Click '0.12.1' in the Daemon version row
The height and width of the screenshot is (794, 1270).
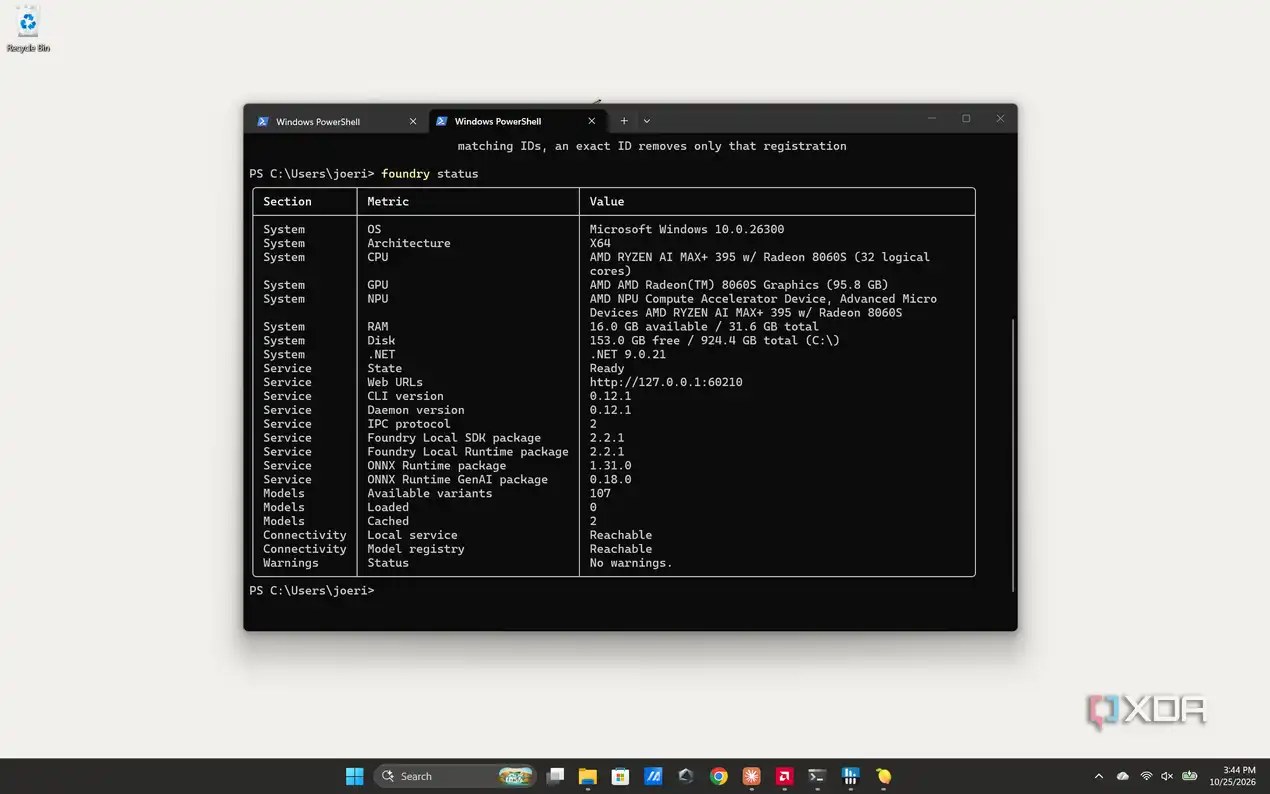[x=610, y=410]
